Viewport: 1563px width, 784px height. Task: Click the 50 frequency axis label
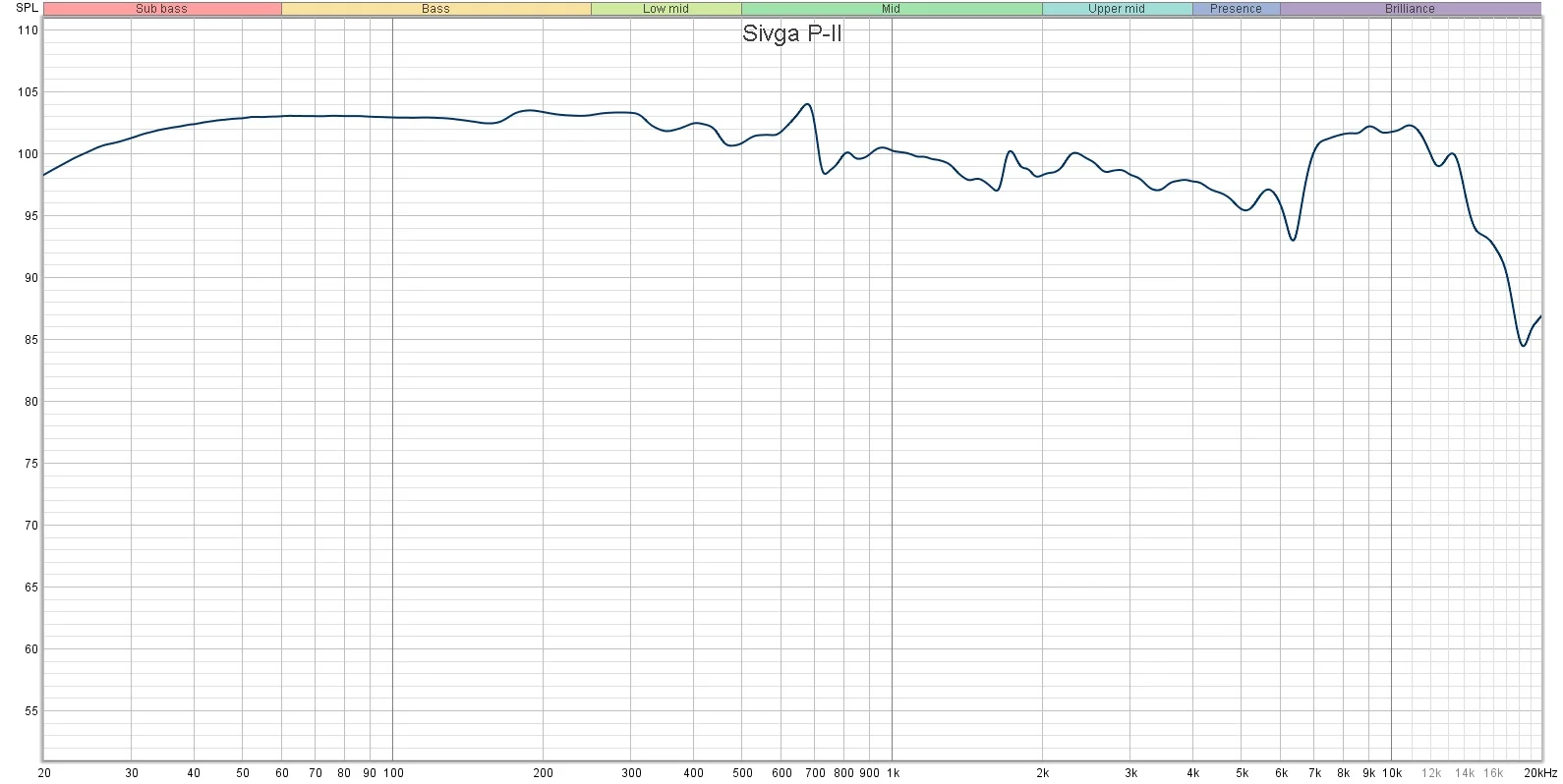click(243, 773)
